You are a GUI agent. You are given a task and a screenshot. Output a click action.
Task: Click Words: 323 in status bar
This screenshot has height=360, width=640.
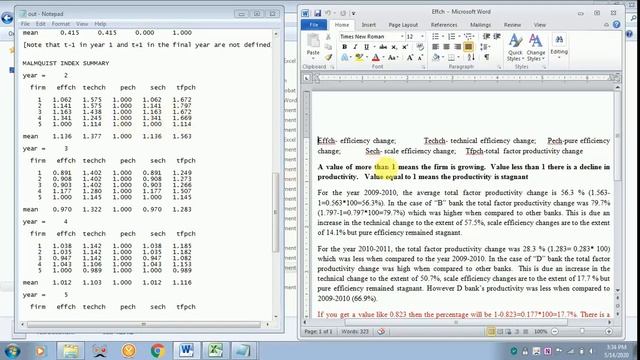click(x=355, y=331)
